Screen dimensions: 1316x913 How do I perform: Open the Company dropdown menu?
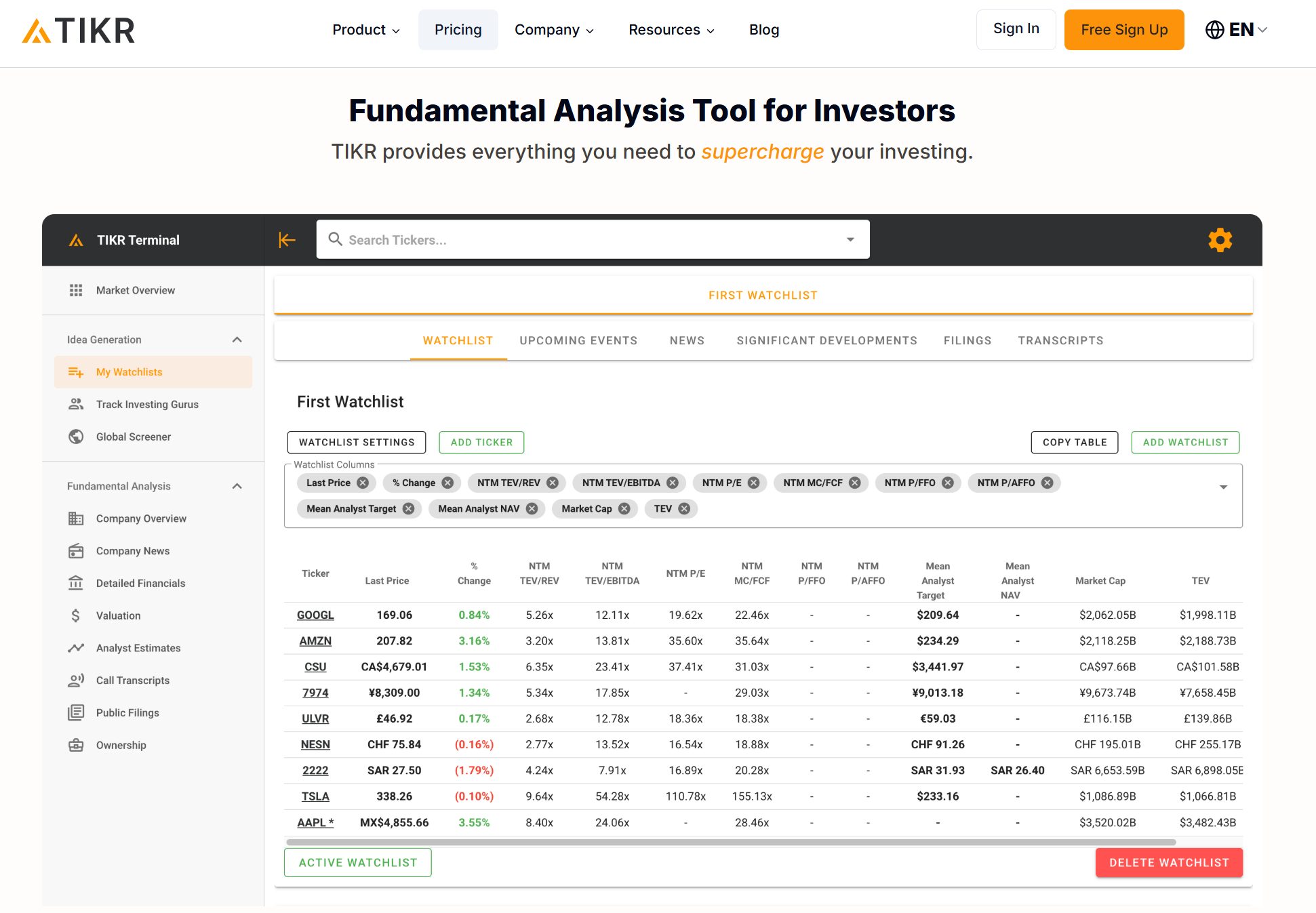pyautogui.click(x=554, y=30)
